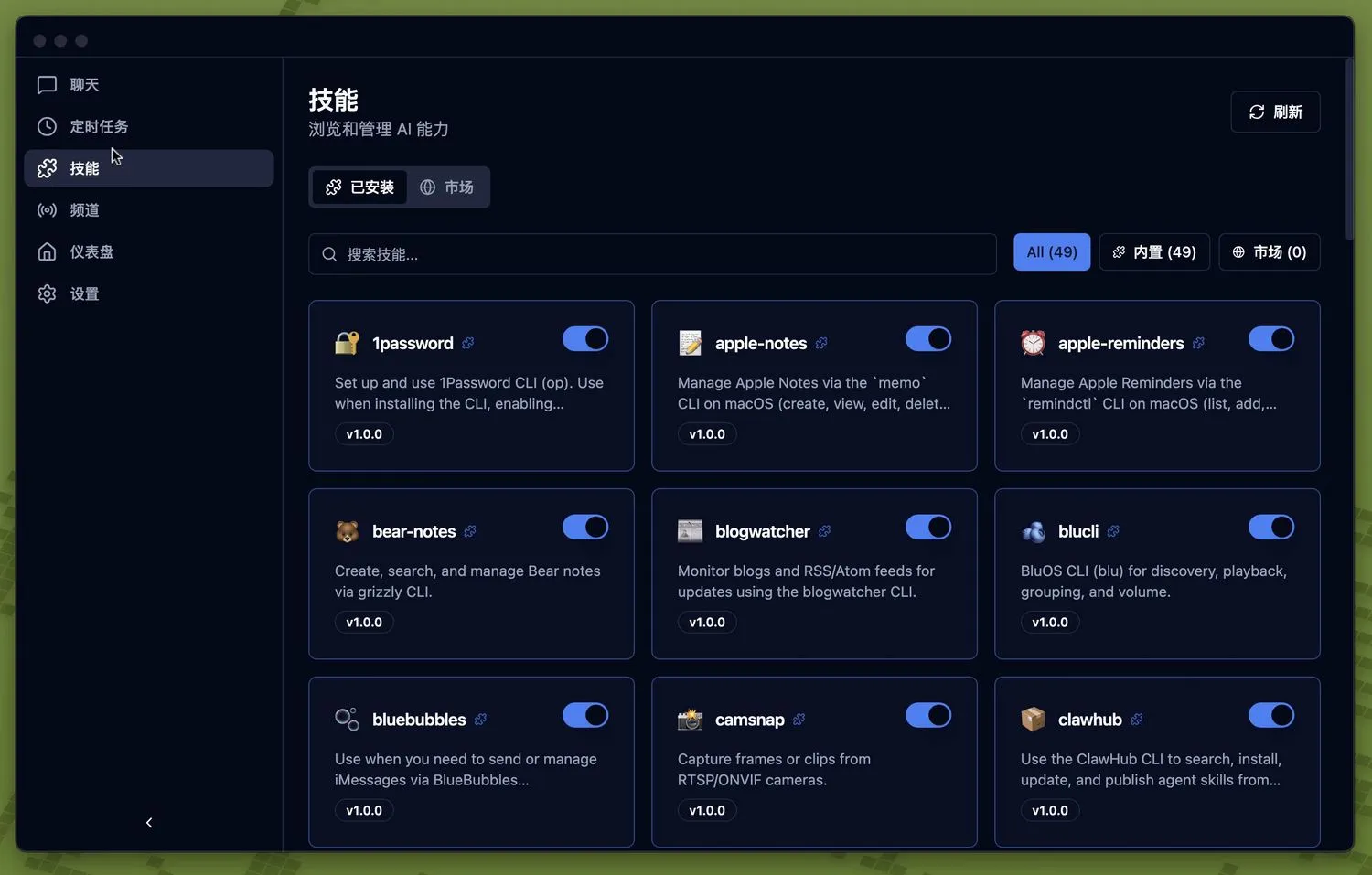This screenshot has height=875, width=1372.
Task: Click the v1.0.0 badge on 1password
Action: 364,434
